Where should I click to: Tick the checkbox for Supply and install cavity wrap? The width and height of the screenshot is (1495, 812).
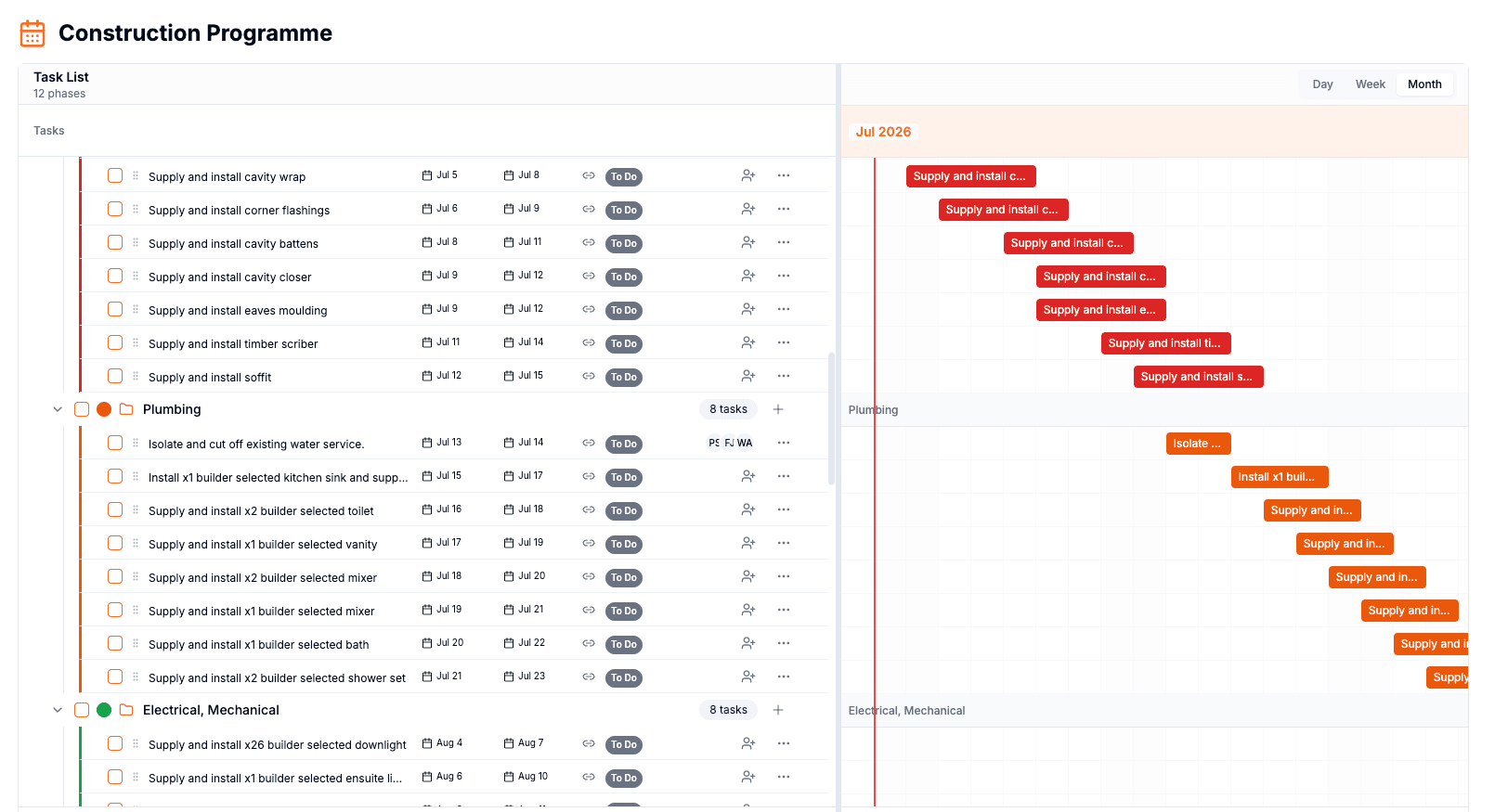(115, 175)
